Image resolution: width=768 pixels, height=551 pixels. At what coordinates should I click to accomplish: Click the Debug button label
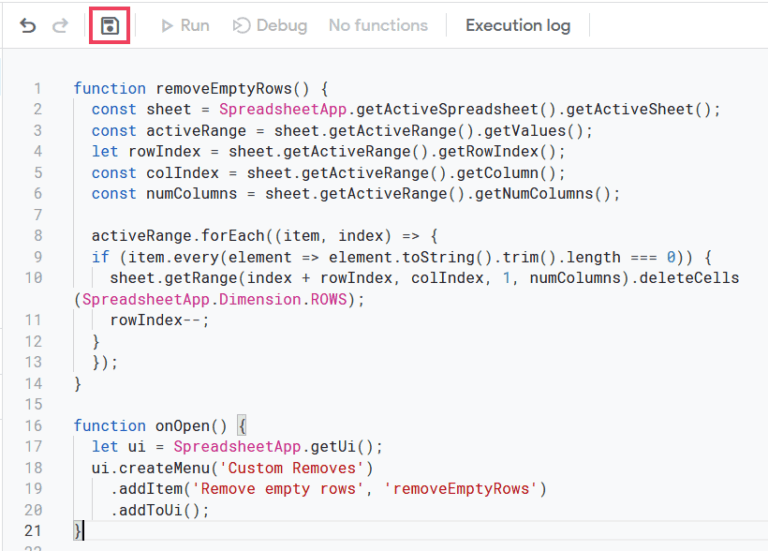pos(282,25)
